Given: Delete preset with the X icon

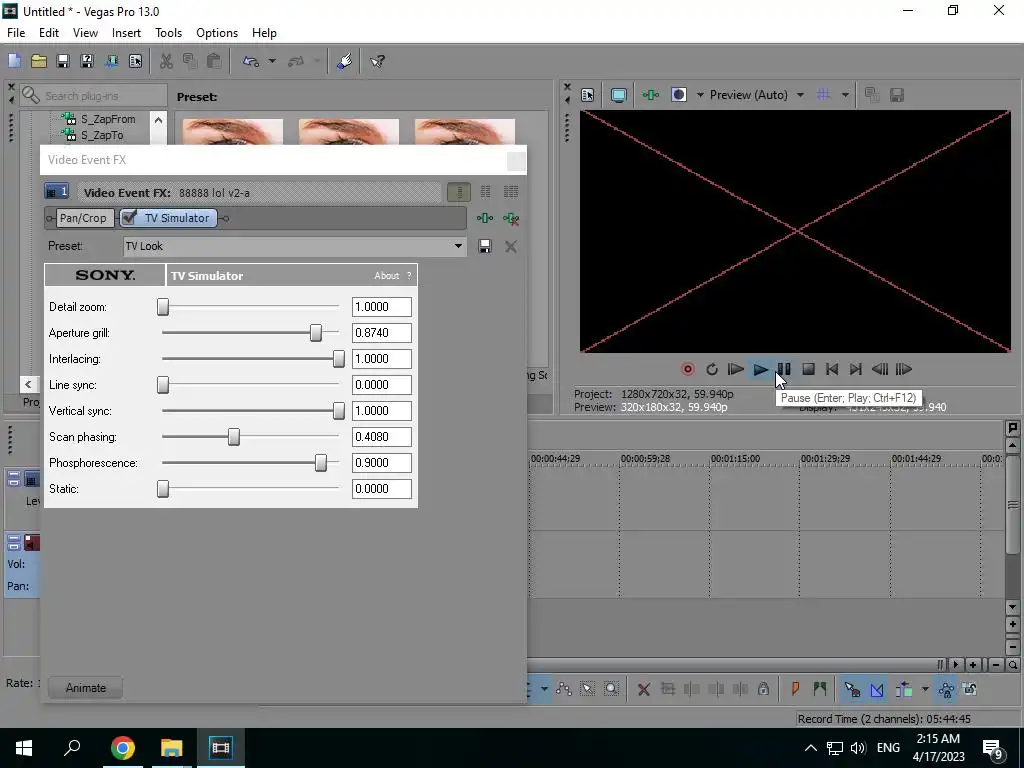Looking at the screenshot, I should pyautogui.click(x=511, y=246).
